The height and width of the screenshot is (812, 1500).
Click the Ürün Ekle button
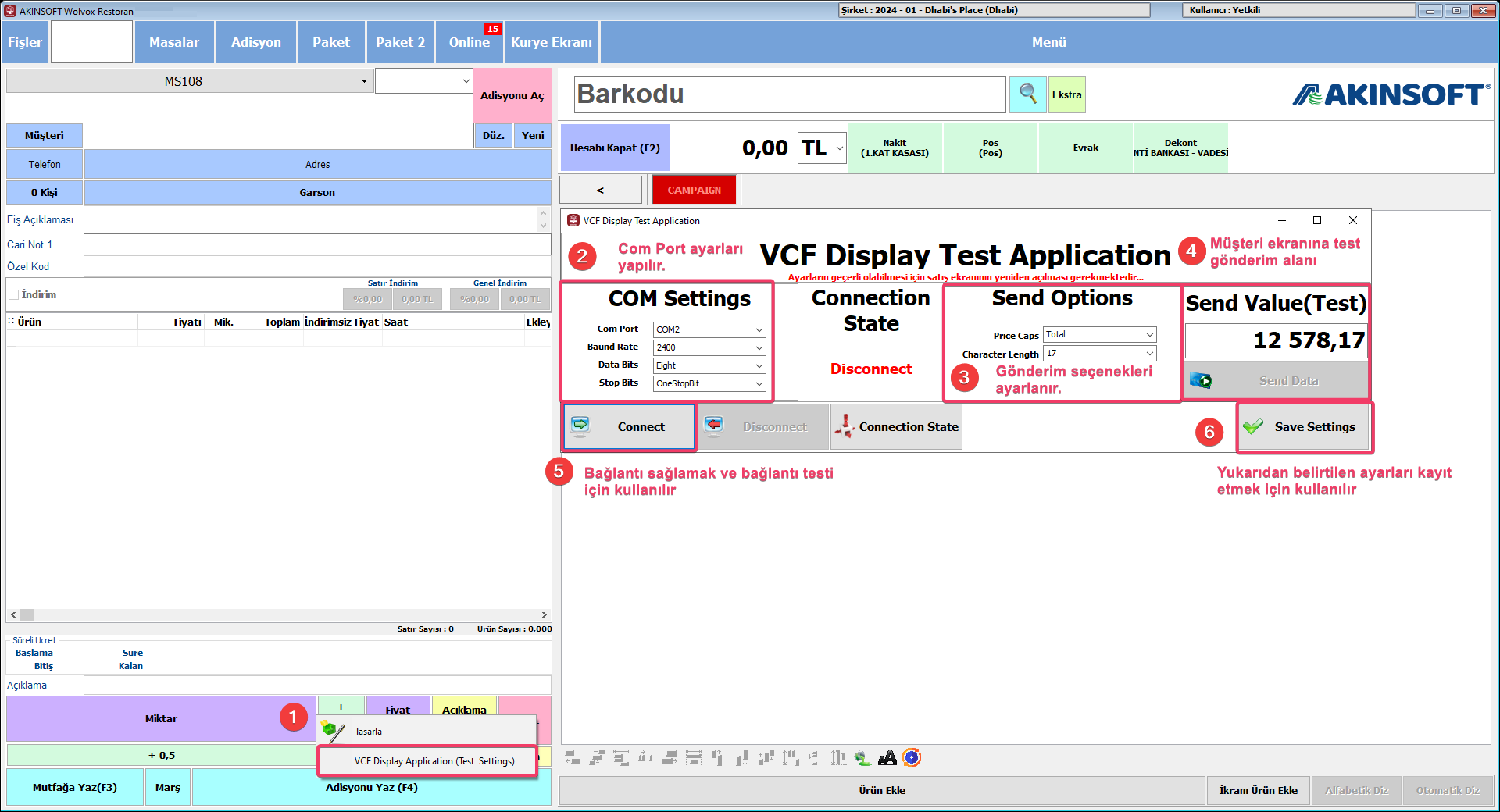tap(882, 790)
